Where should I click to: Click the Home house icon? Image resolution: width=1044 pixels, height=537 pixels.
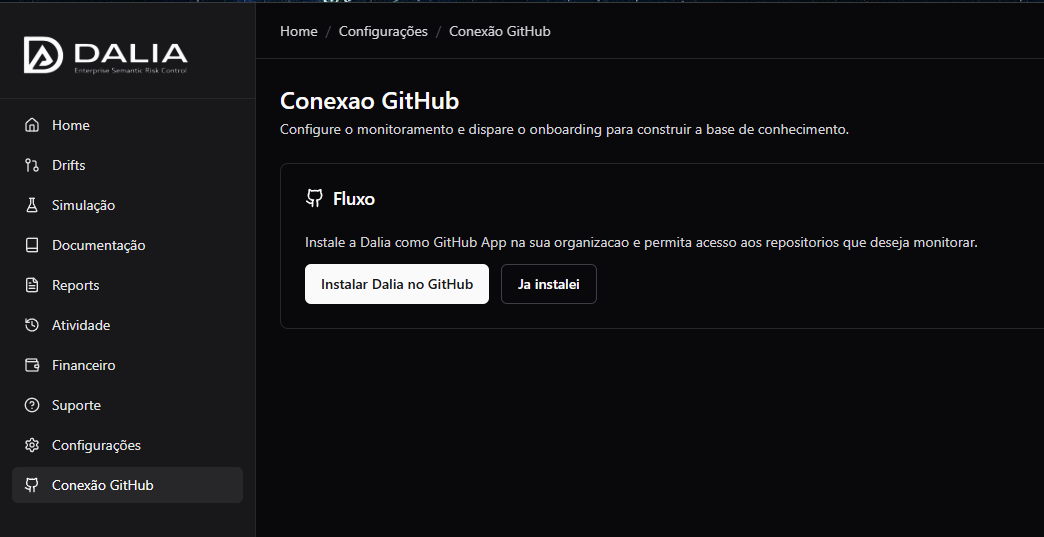[x=31, y=125]
